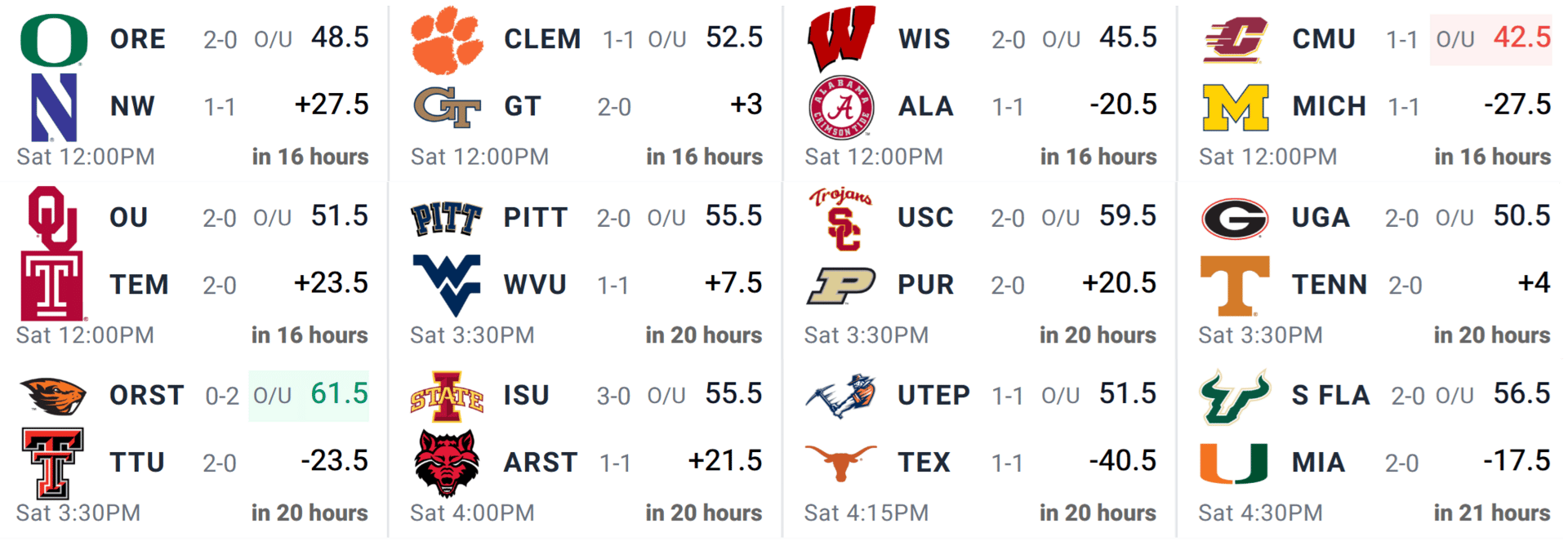Click the Michigan M logo
The height and width of the screenshot is (541, 1568).
click(x=1236, y=107)
